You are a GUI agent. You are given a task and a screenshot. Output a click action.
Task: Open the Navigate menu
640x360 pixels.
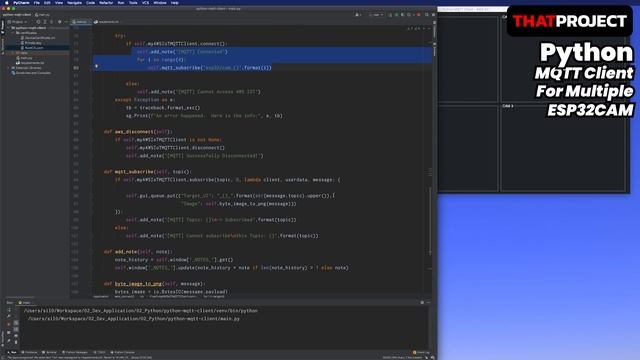74,2
